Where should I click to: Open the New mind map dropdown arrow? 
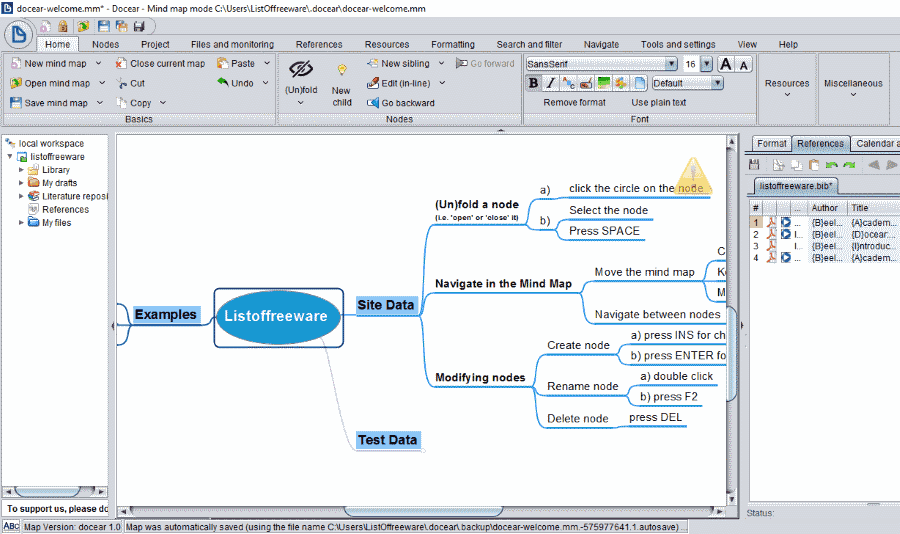click(98, 63)
